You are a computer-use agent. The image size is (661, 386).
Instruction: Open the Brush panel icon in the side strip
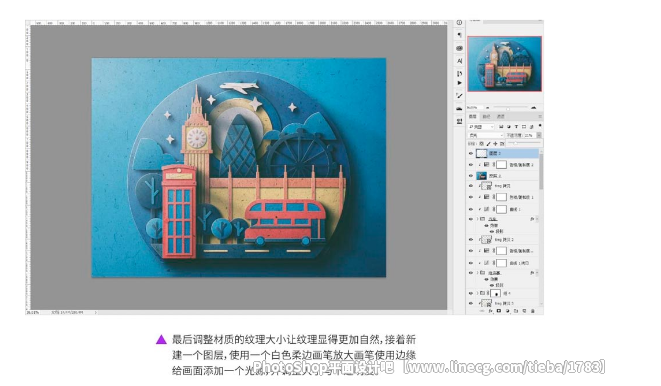pos(459,96)
